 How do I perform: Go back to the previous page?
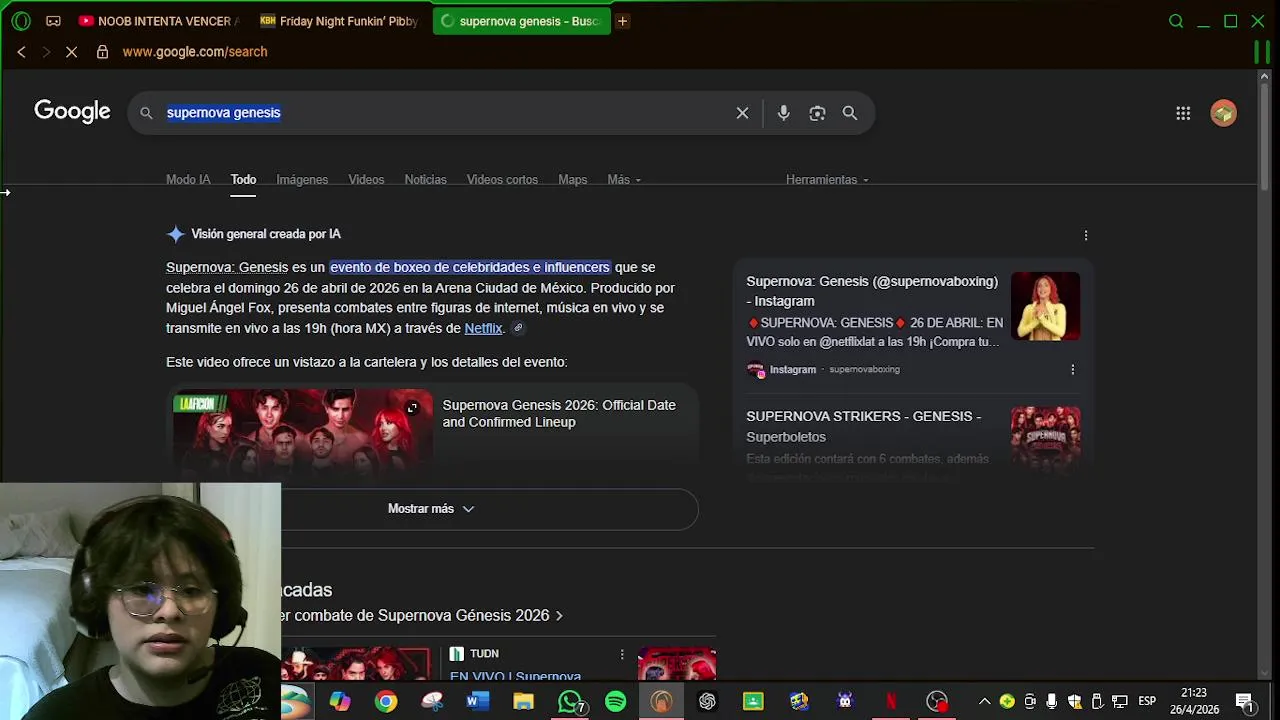tap(21, 52)
